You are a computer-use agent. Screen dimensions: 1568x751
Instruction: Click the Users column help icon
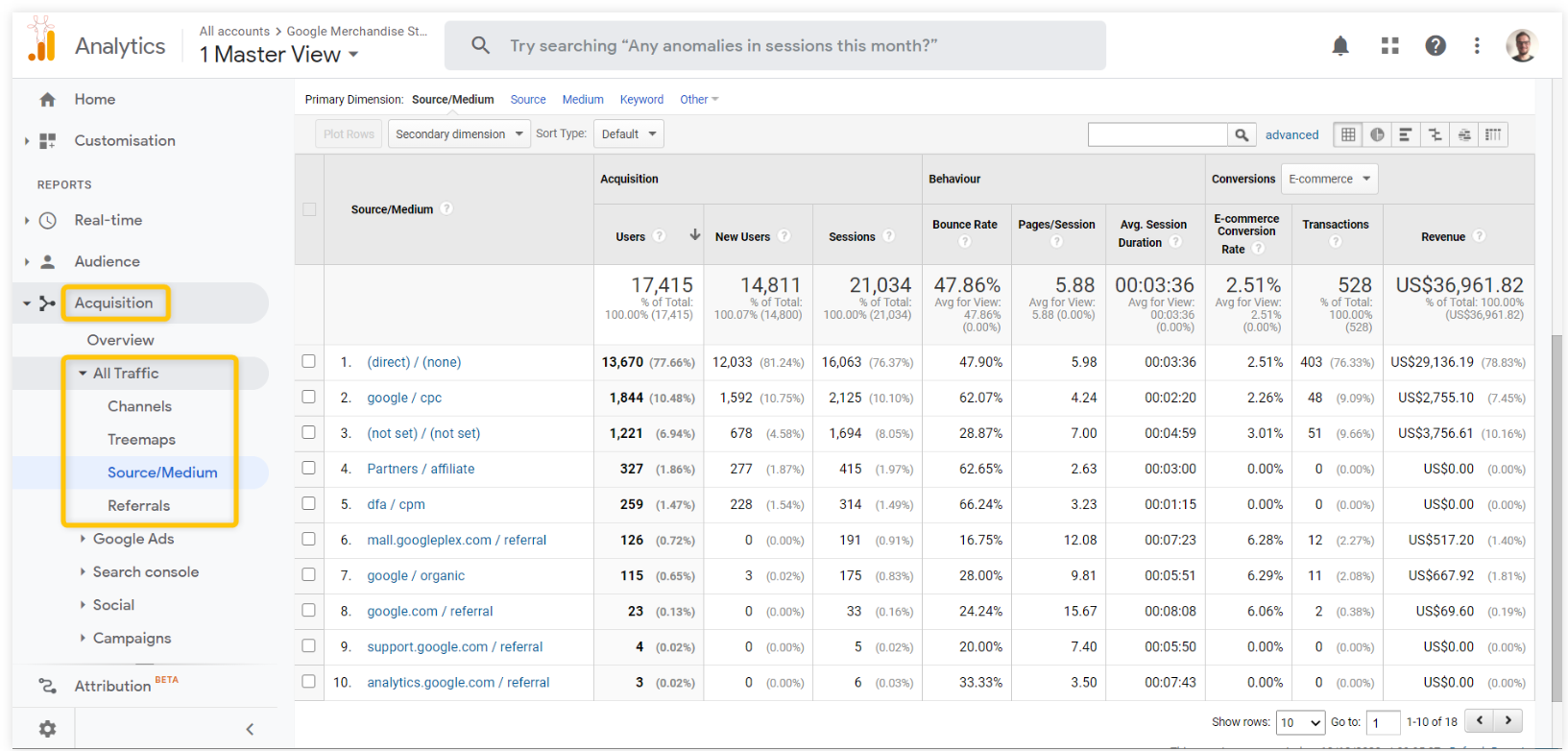[x=659, y=236]
